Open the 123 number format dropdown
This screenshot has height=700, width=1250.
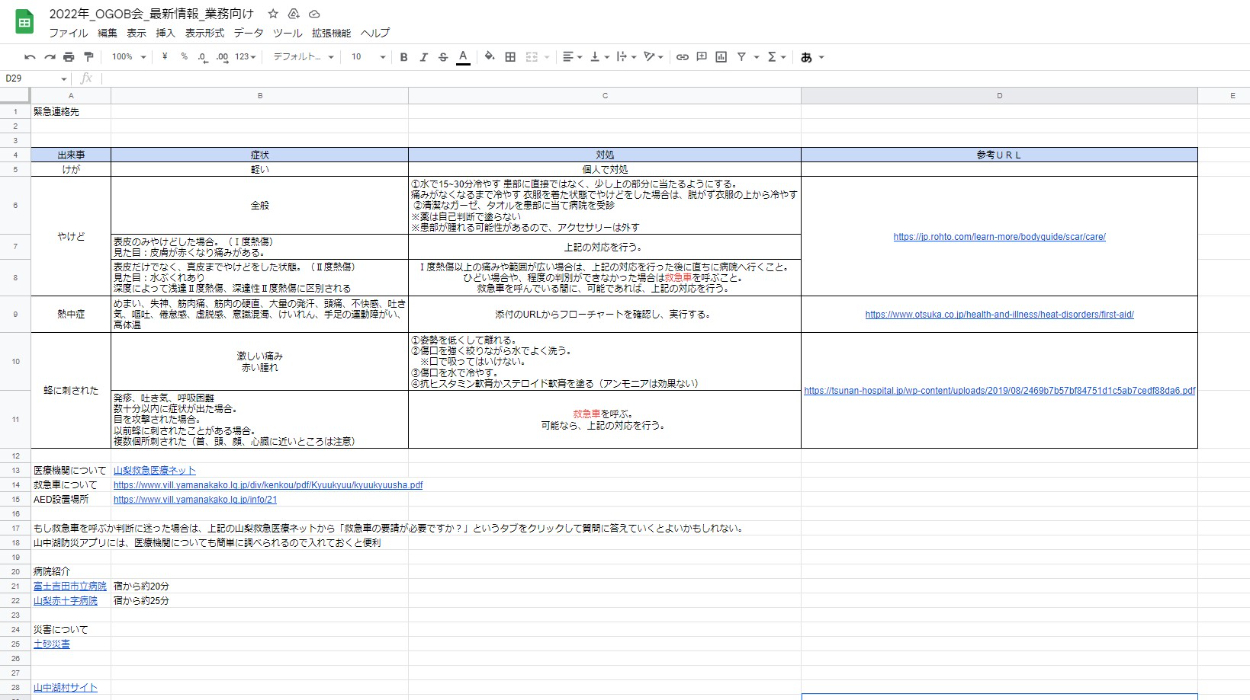(x=245, y=57)
